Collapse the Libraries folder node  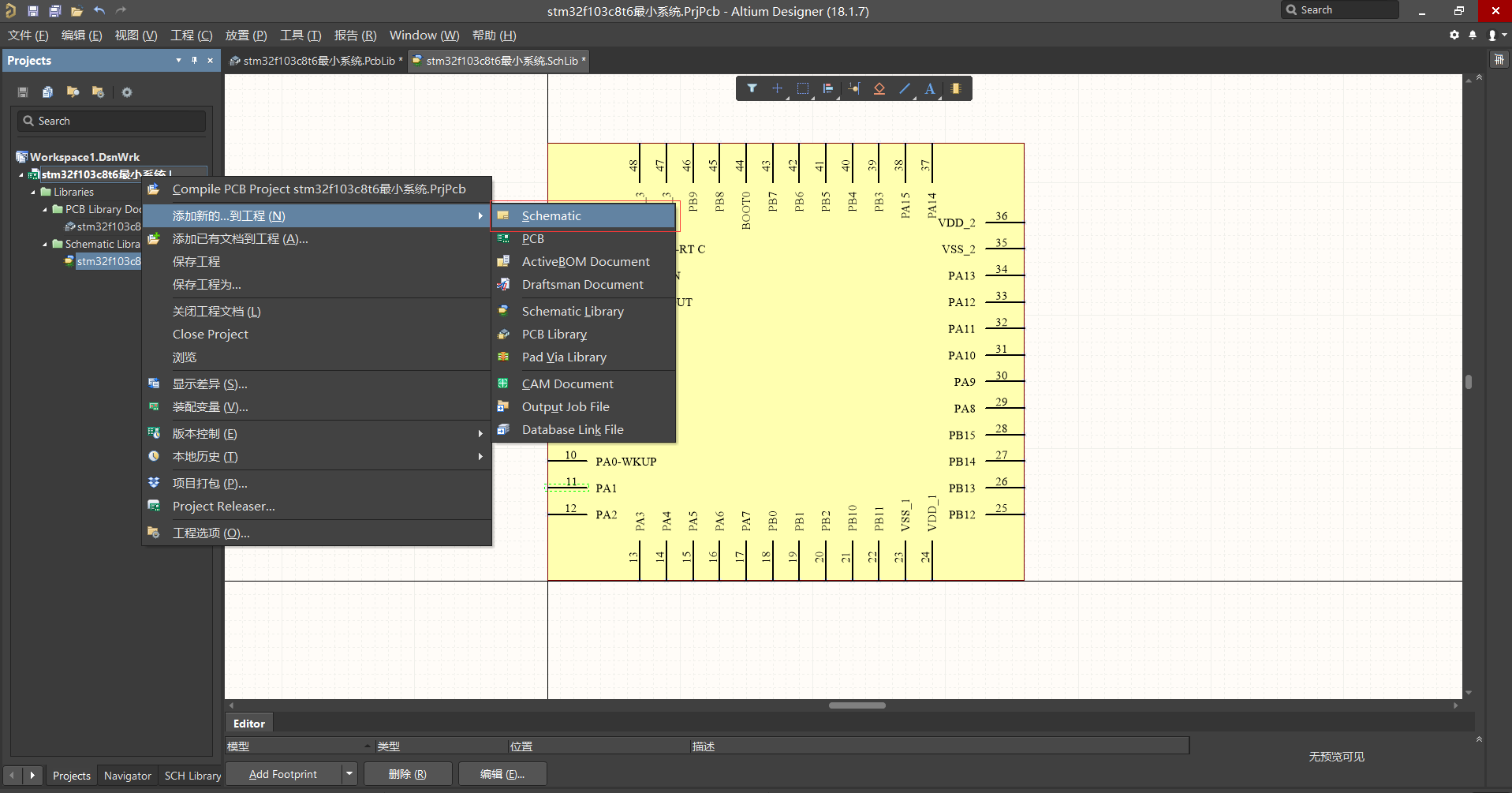point(33,192)
